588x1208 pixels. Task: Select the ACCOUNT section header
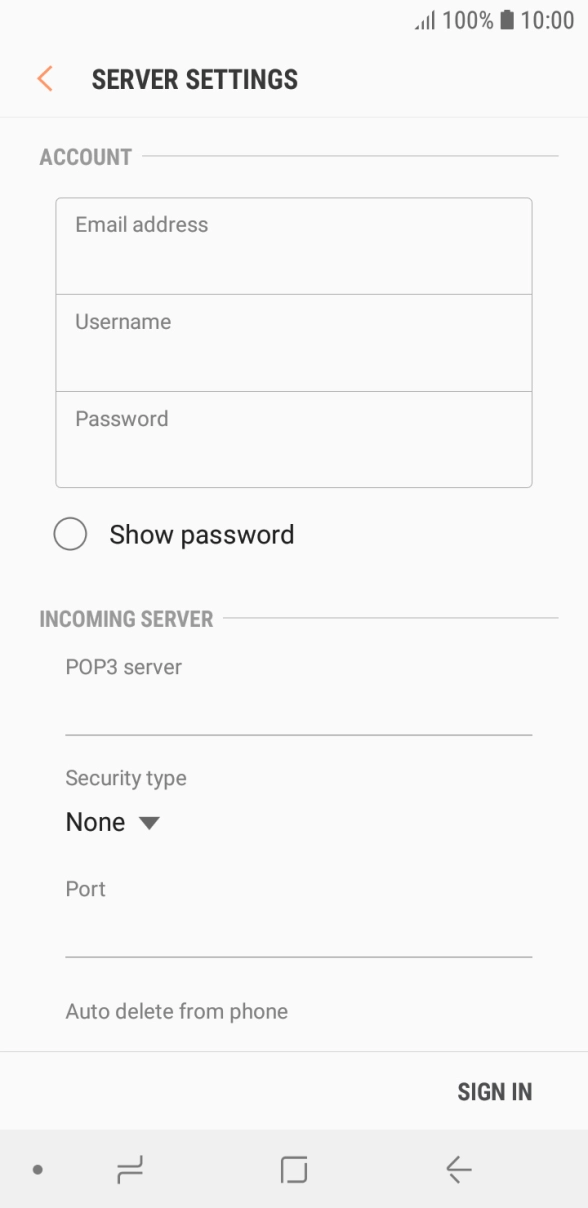(x=86, y=156)
